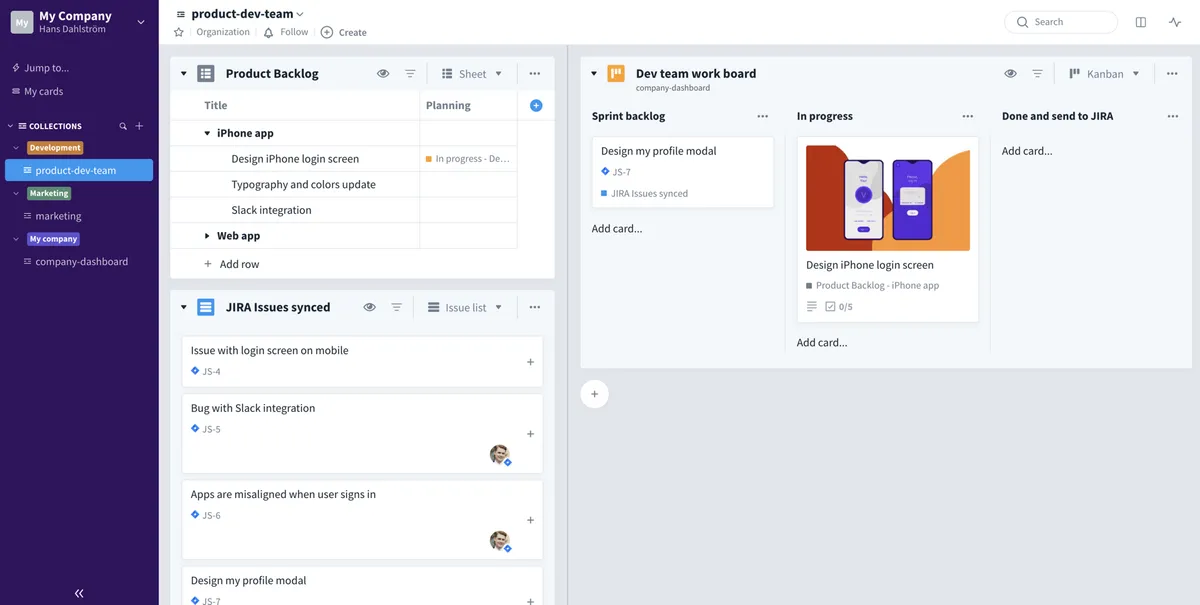Screen dimensions: 1200x605
Task: Open the activity pulse icon in the top bar
Action: click(1175, 22)
